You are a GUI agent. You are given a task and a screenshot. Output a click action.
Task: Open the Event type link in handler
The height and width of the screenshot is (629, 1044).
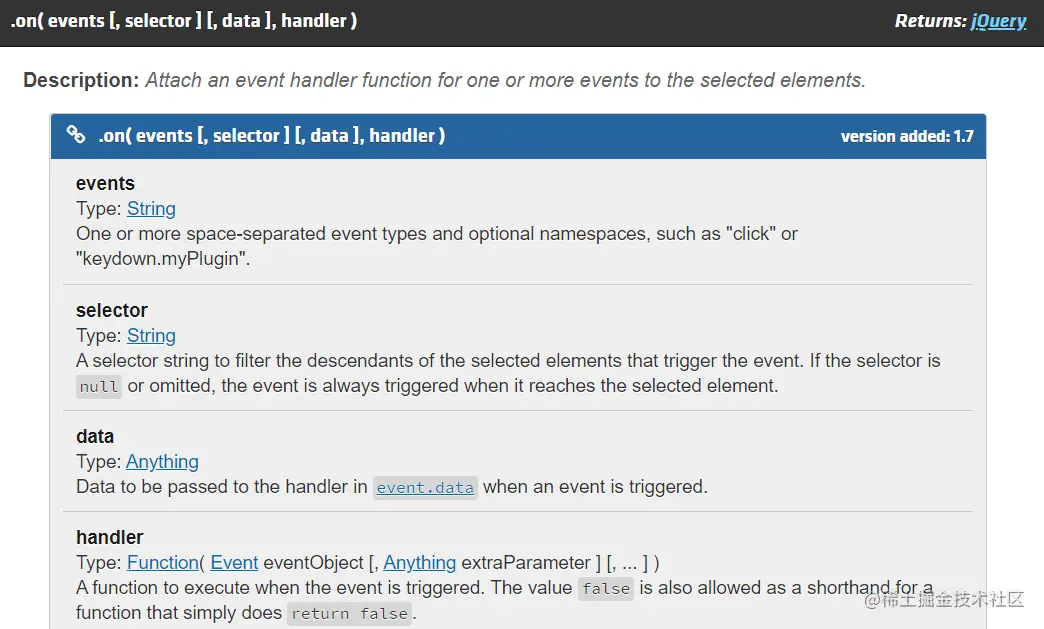[x=234, y=562]
